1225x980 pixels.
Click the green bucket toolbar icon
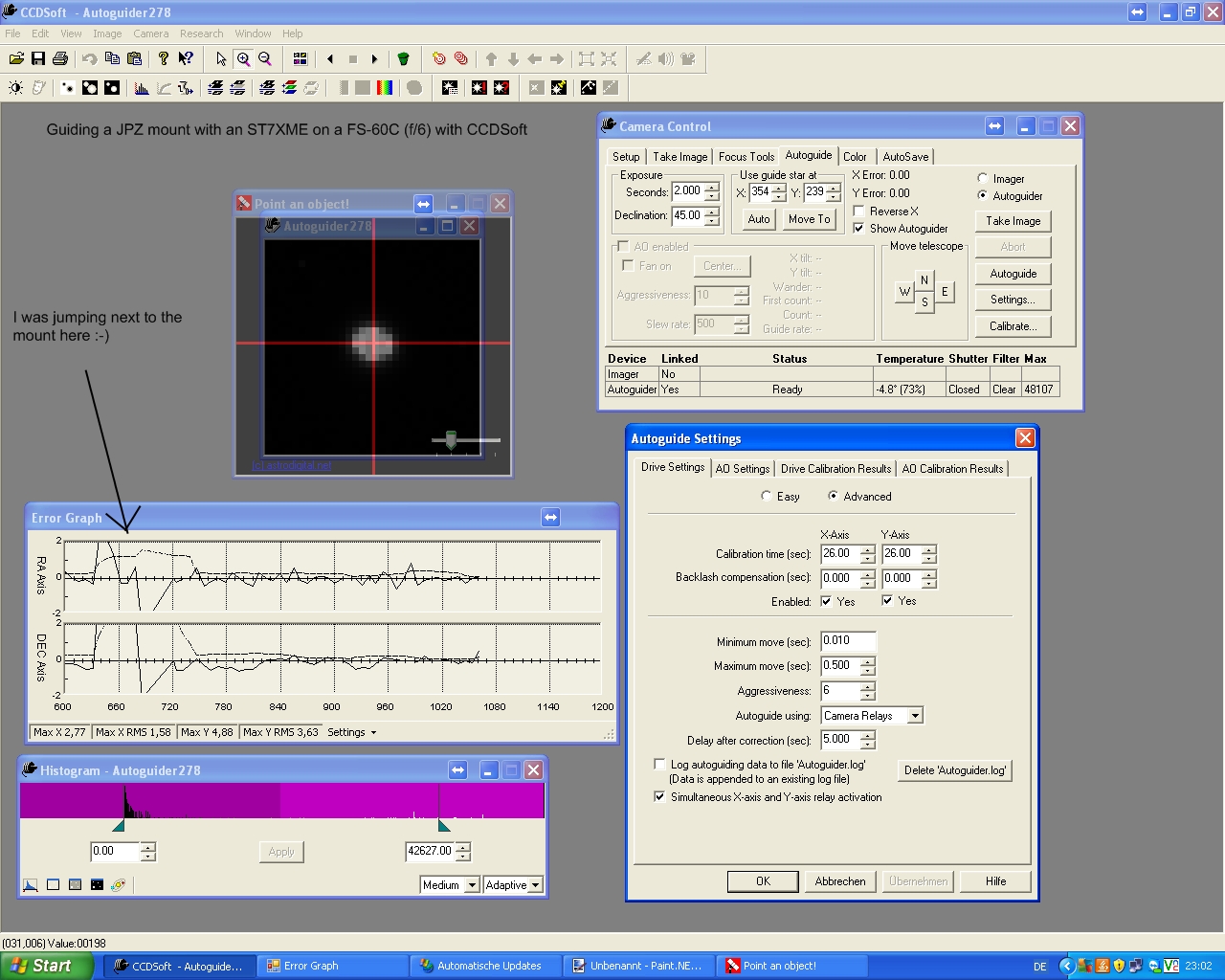coord(404,58)
